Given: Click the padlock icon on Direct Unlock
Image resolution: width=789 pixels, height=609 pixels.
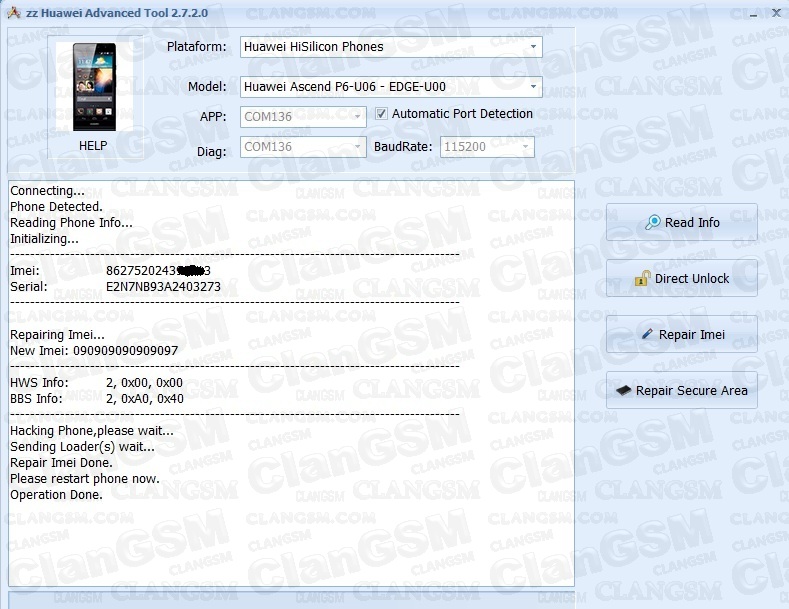Looking at the screenshot, I should tap(642, 278).
